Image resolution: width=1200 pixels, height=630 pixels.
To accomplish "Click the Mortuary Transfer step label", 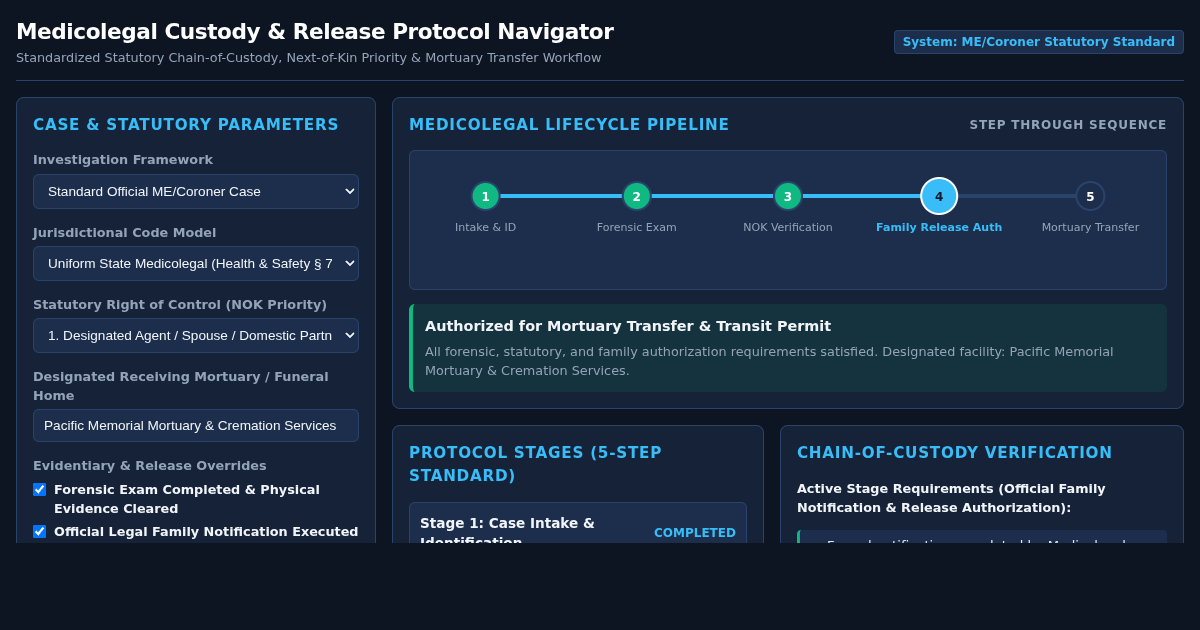I will pos(1090,227).
